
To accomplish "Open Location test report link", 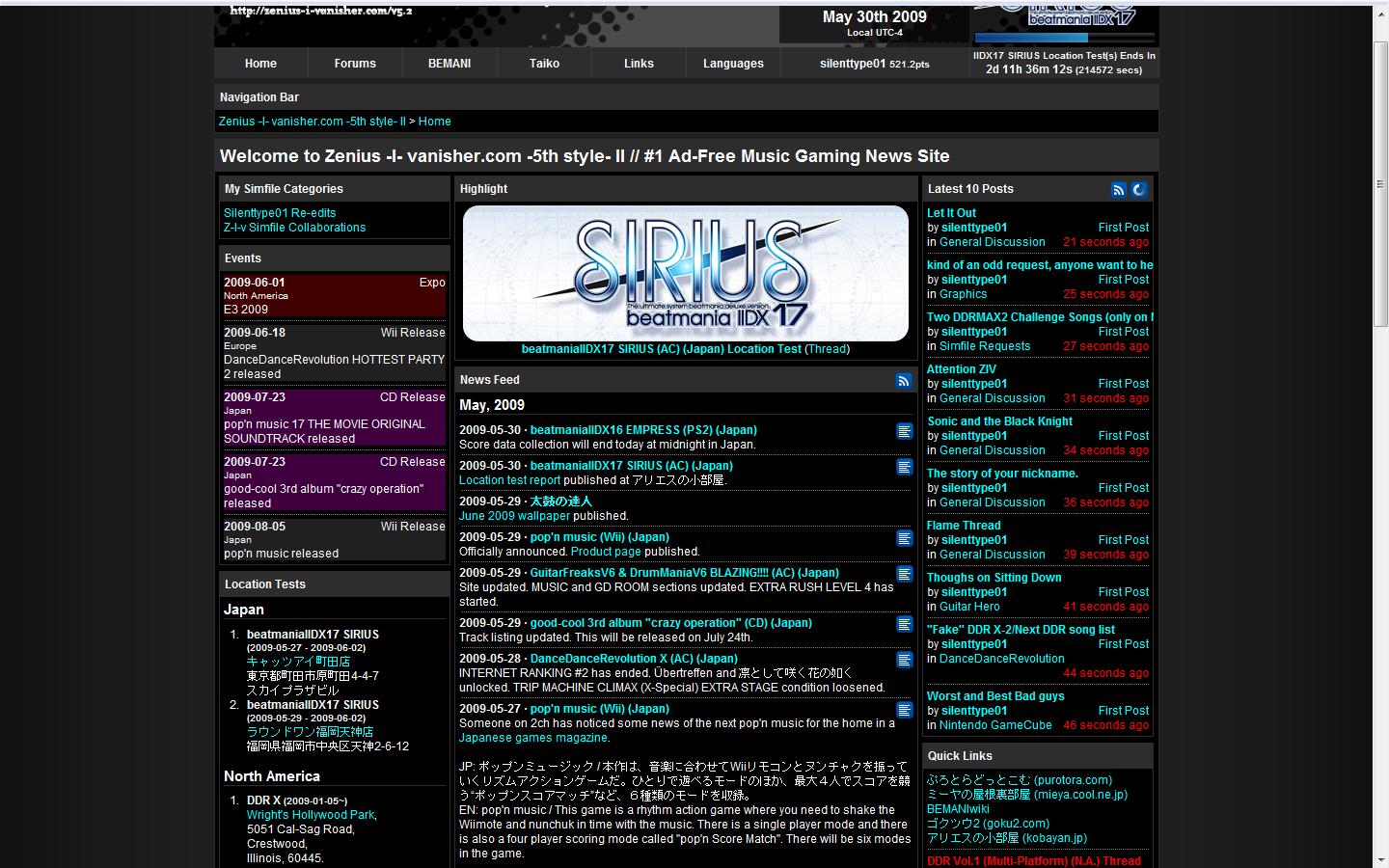I will (x=509, y=480).
